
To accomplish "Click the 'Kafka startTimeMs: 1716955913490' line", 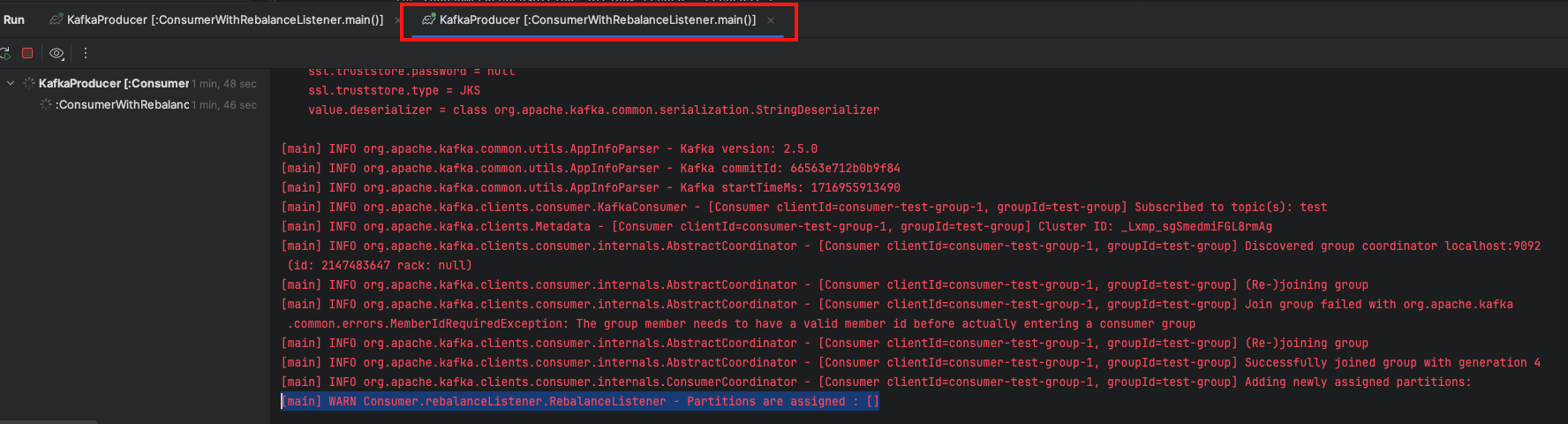I will click(591, 187).
